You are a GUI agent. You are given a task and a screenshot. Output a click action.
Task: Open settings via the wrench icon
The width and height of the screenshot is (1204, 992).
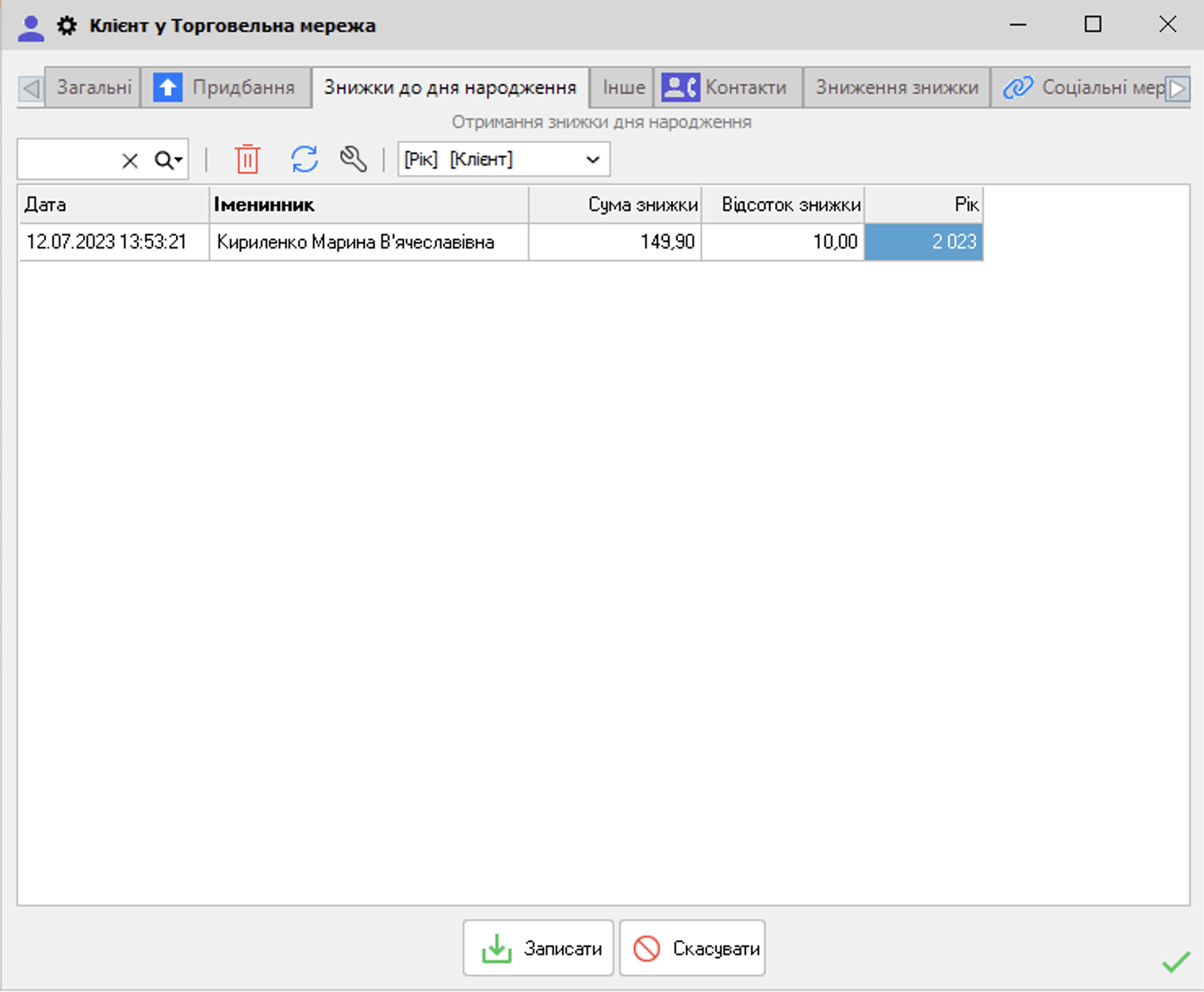pyautogui.click(x=354, y=159)
